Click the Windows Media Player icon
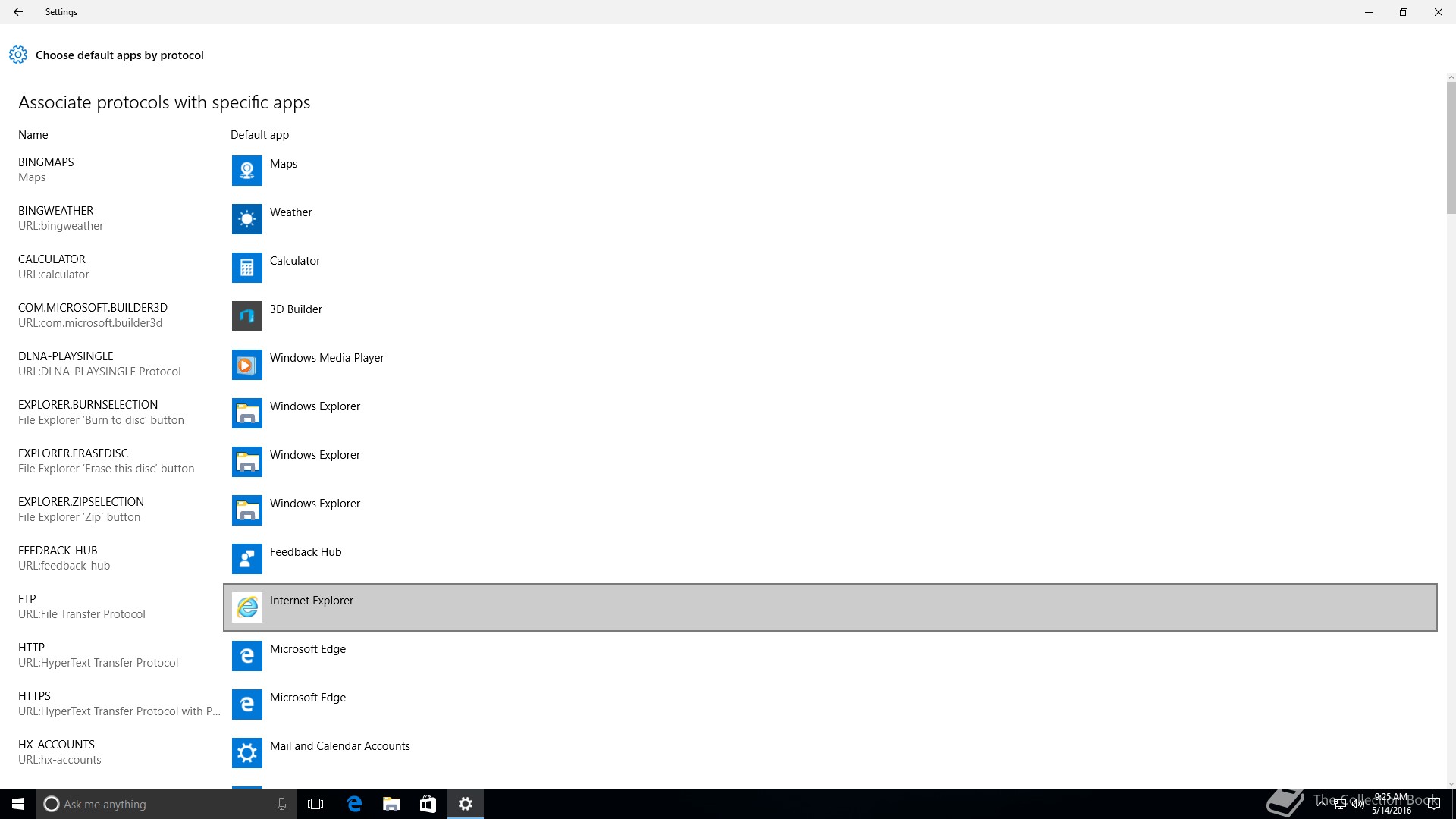Viewport: 1456px width, 819px height. pos(246,365)
